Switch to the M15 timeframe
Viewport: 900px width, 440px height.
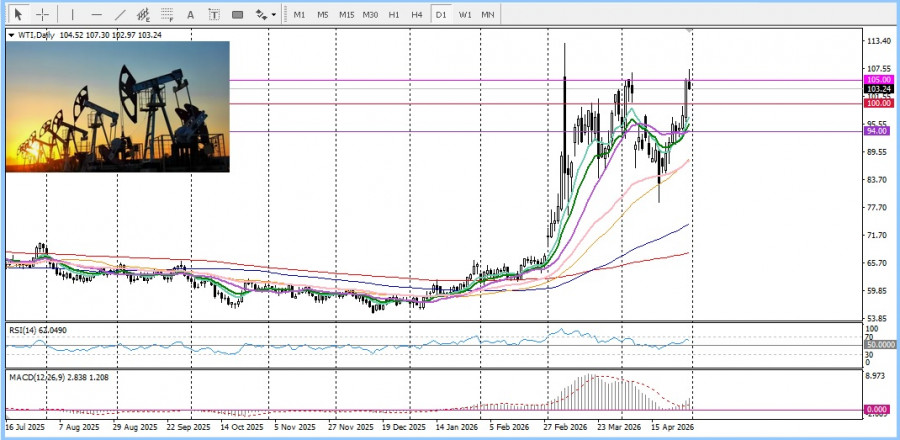click(x=346, y=15)
